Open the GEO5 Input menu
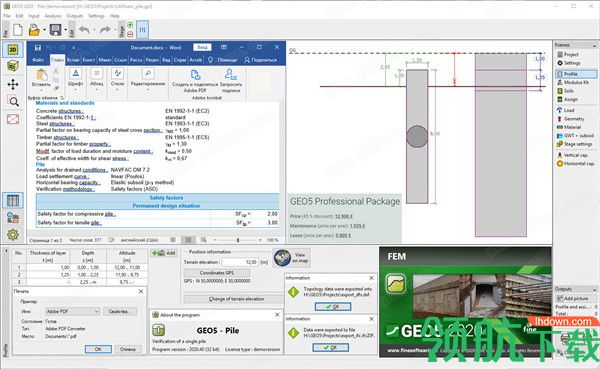The image size is (600, 369). click(x=34, y=16)
